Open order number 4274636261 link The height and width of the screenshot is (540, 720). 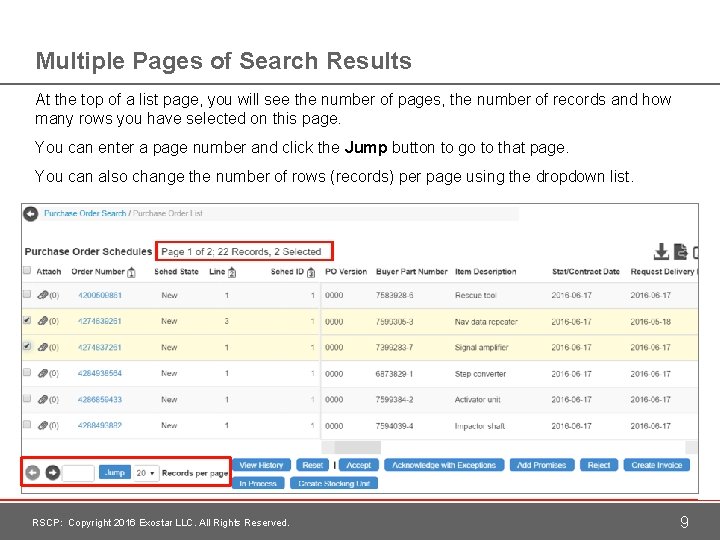(x=100, y=321)
